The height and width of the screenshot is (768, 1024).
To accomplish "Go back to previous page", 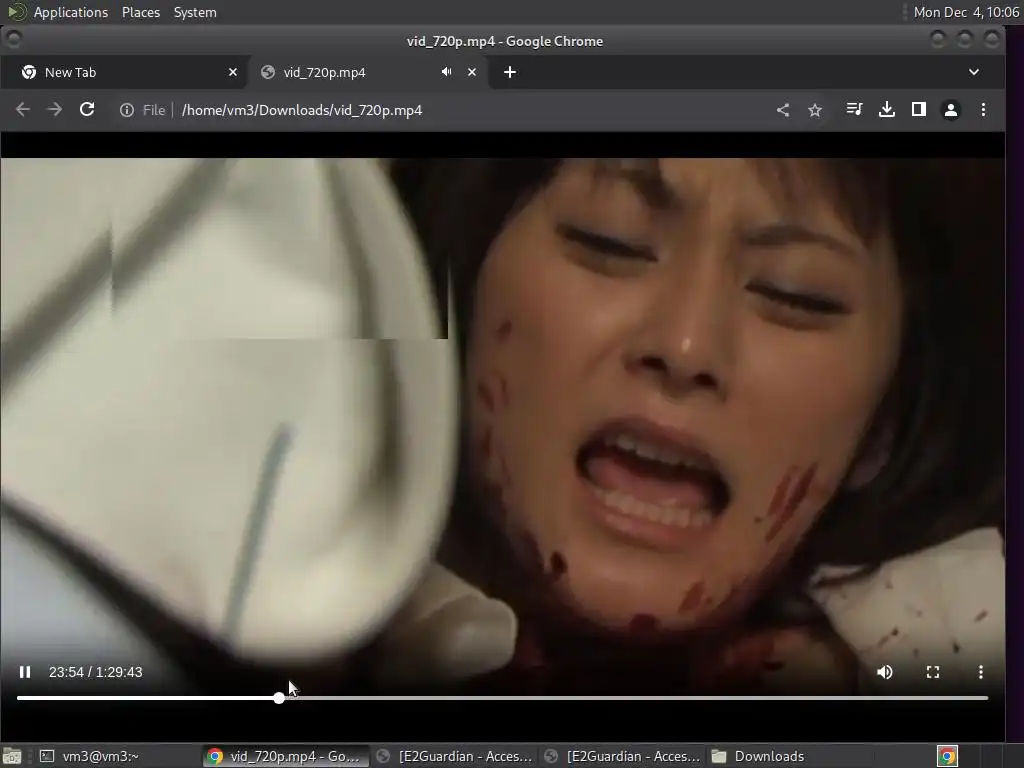I will (23, 110).
